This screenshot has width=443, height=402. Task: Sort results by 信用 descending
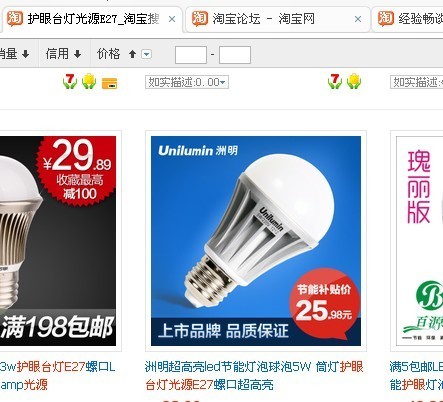click(64, 54)
